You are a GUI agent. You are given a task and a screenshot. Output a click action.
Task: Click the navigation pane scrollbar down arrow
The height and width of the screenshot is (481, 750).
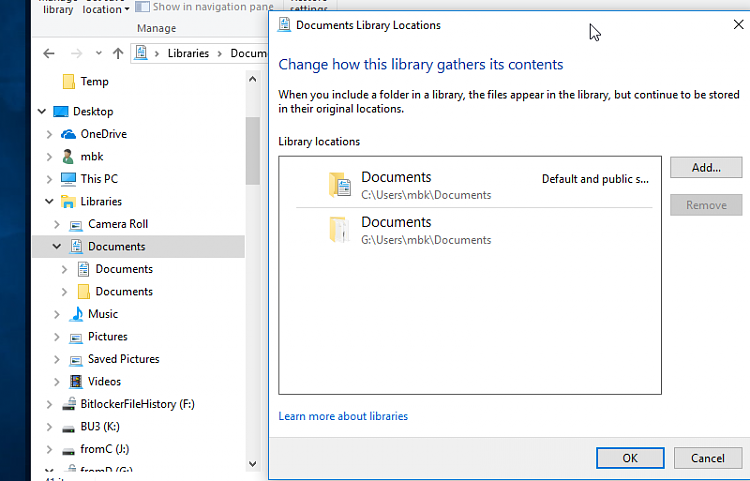point(252,464)
